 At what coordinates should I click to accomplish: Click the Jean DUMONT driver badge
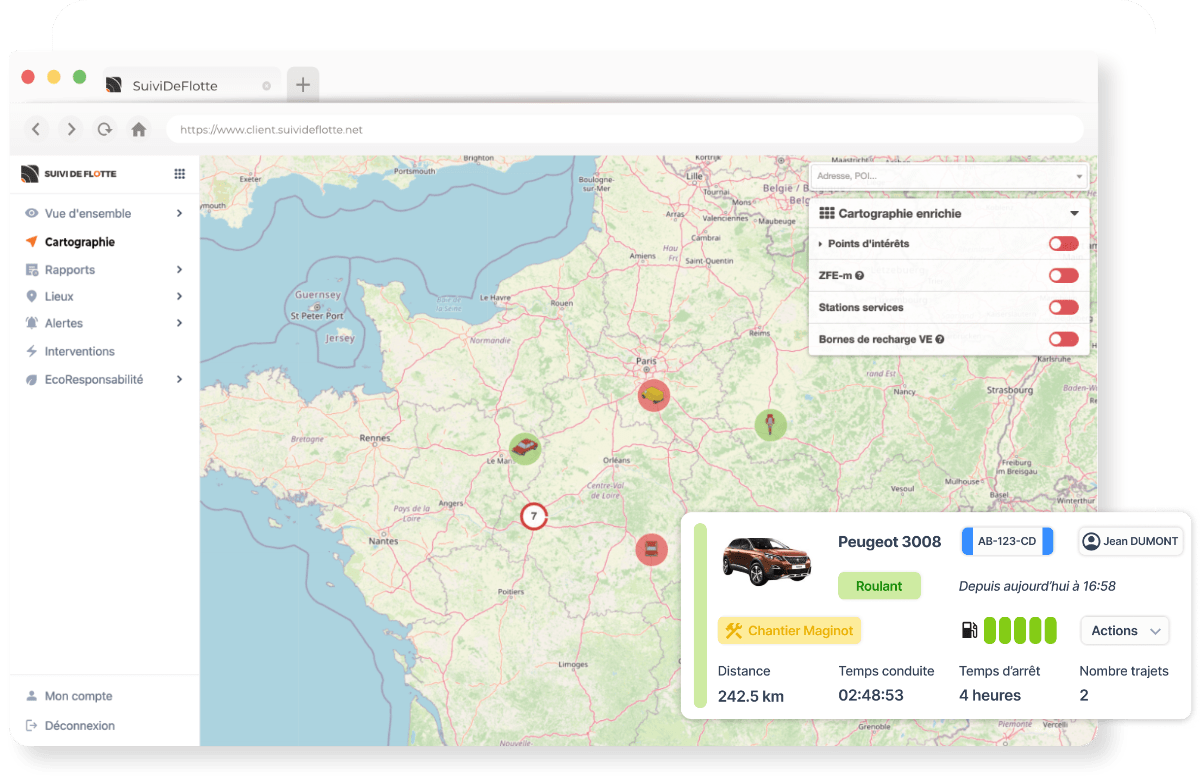click(1131, 541)
